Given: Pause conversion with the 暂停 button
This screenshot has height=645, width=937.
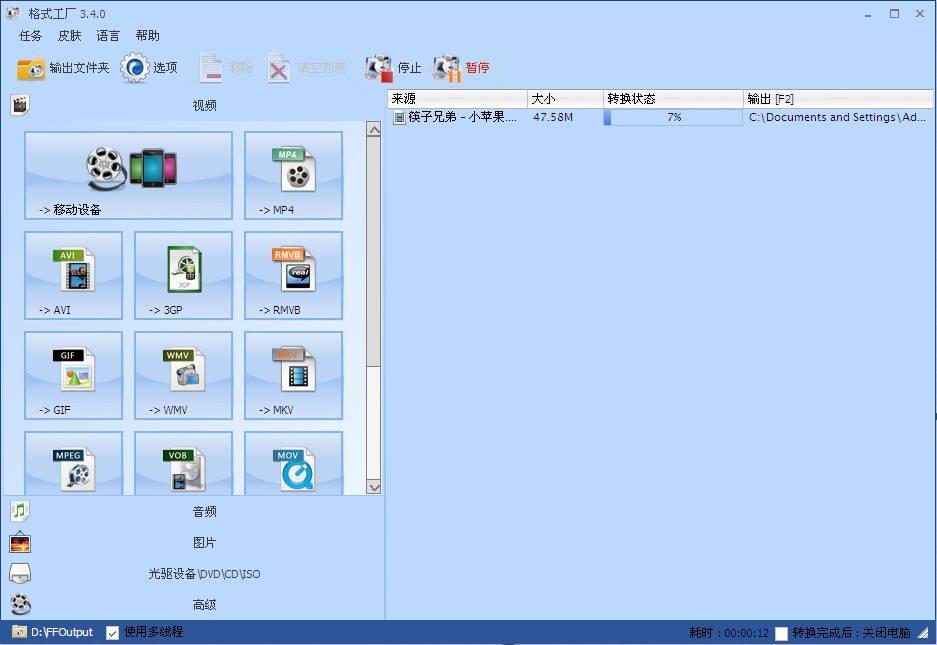Looking at the screenshot, I should tap(462, 68).
